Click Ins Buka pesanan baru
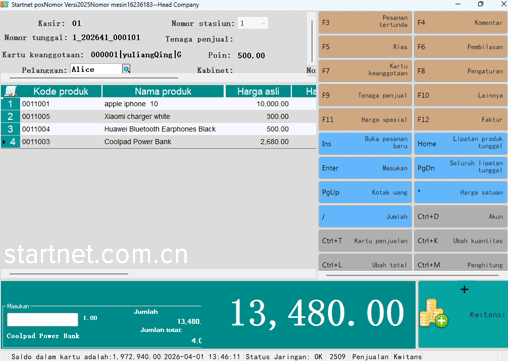The height and width of the screenshot is (361, 508). tap(365, 144)
